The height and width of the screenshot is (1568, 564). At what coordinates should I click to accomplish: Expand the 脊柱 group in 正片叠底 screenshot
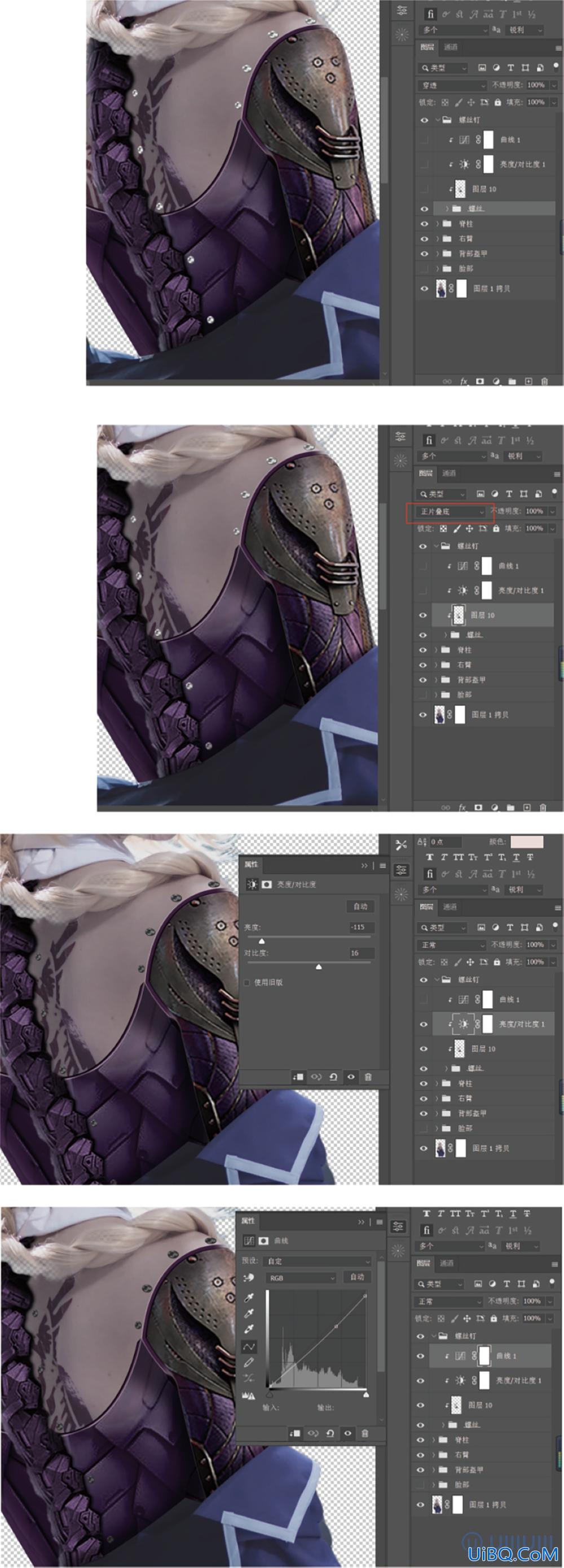point(437,650)
